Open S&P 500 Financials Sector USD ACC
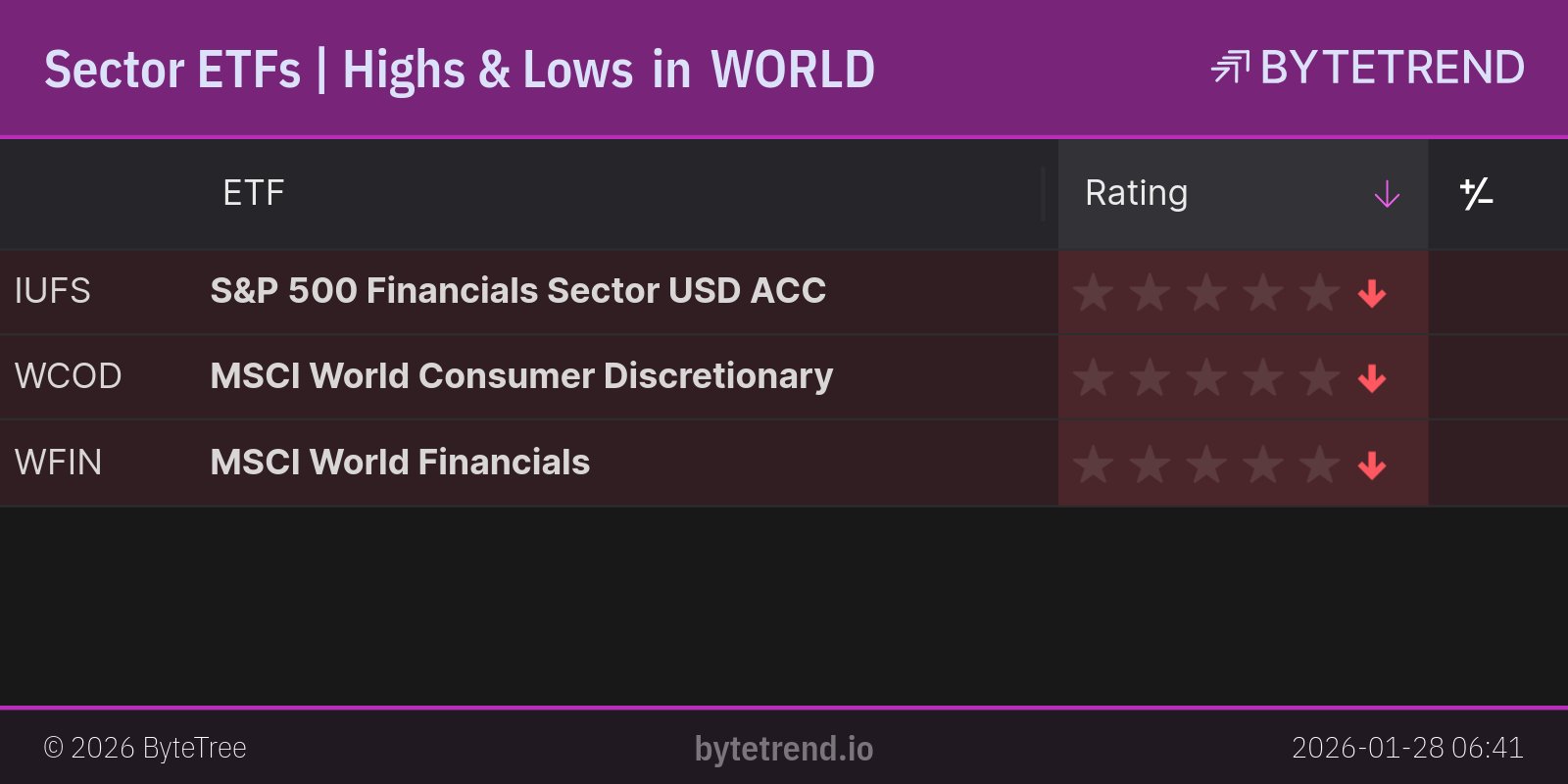 (x=517, y=291)
